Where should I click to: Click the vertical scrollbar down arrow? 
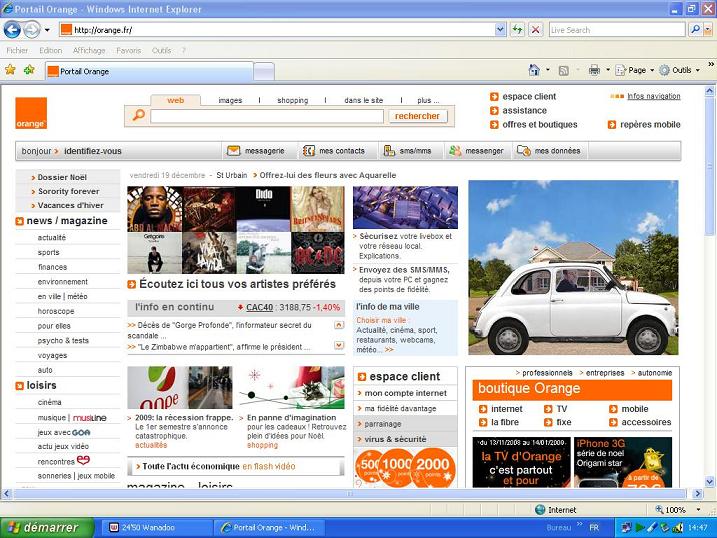click(709, 481)
